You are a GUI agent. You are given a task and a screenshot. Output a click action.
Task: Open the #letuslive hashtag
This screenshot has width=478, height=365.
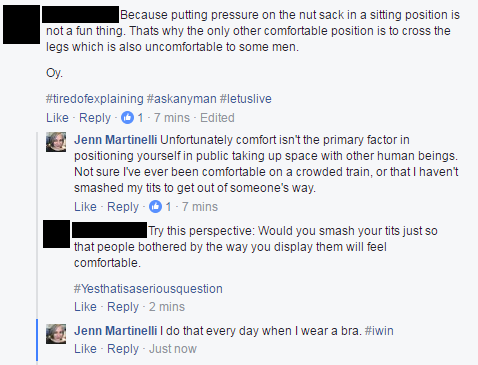(246, 99)
